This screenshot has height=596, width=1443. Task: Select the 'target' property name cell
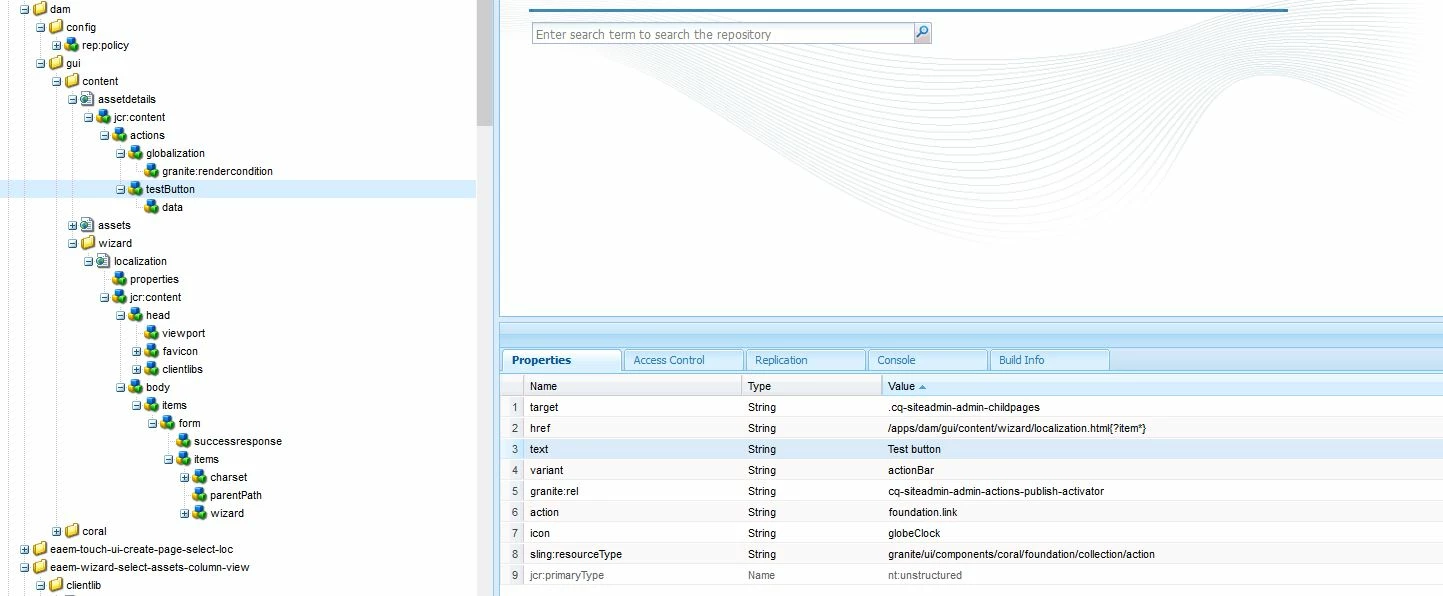pos(633,407)
